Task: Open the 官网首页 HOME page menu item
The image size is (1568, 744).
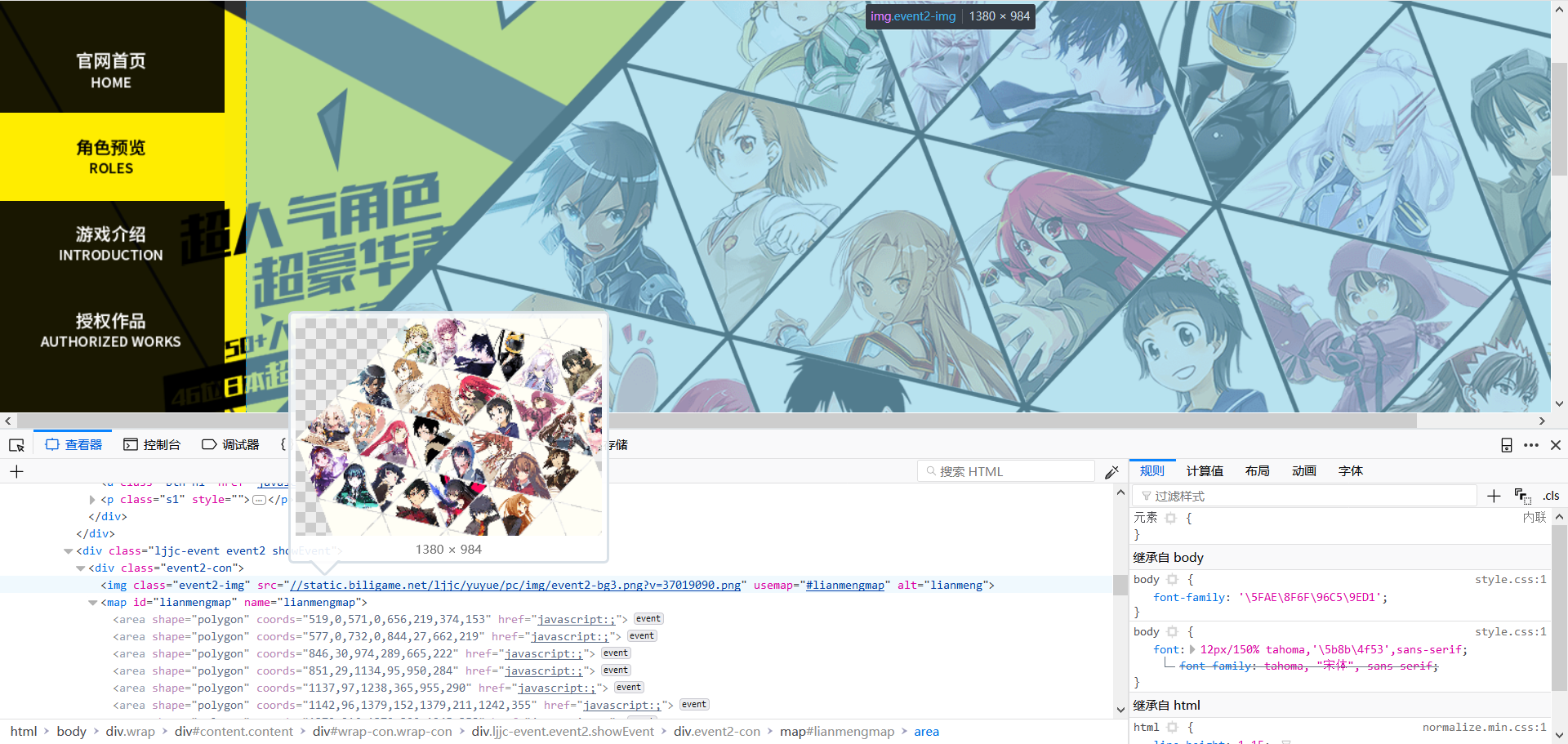Action: (112, 70)
